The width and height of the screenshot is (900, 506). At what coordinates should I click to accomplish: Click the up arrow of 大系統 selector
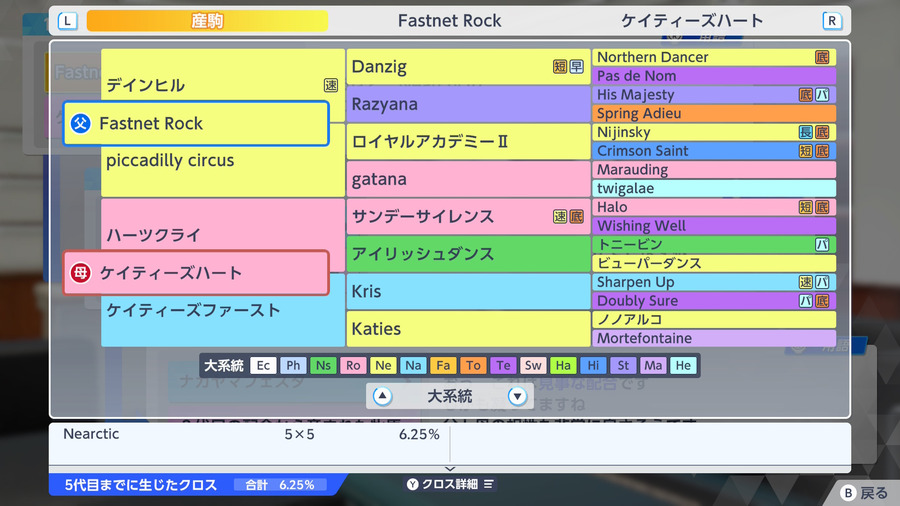coord(382,396)
